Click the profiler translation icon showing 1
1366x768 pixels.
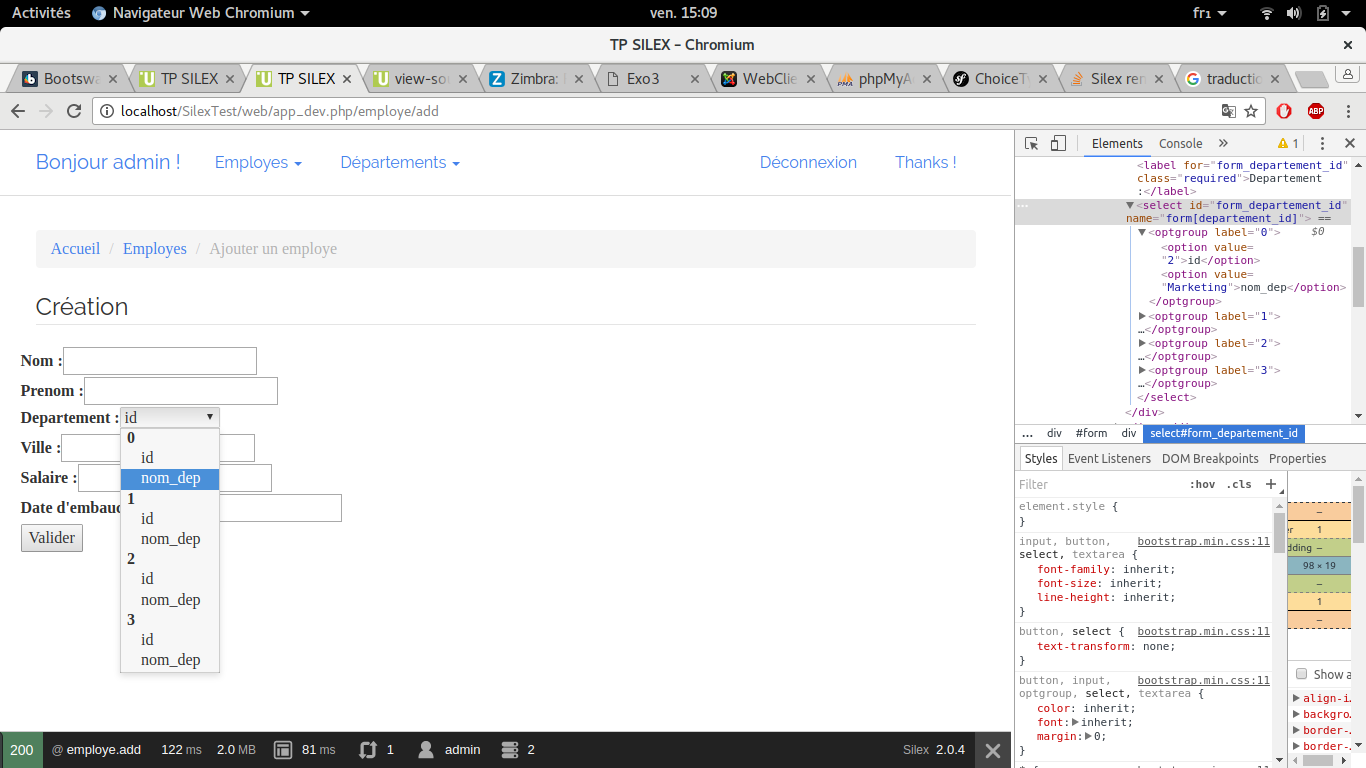pos(368,749)
